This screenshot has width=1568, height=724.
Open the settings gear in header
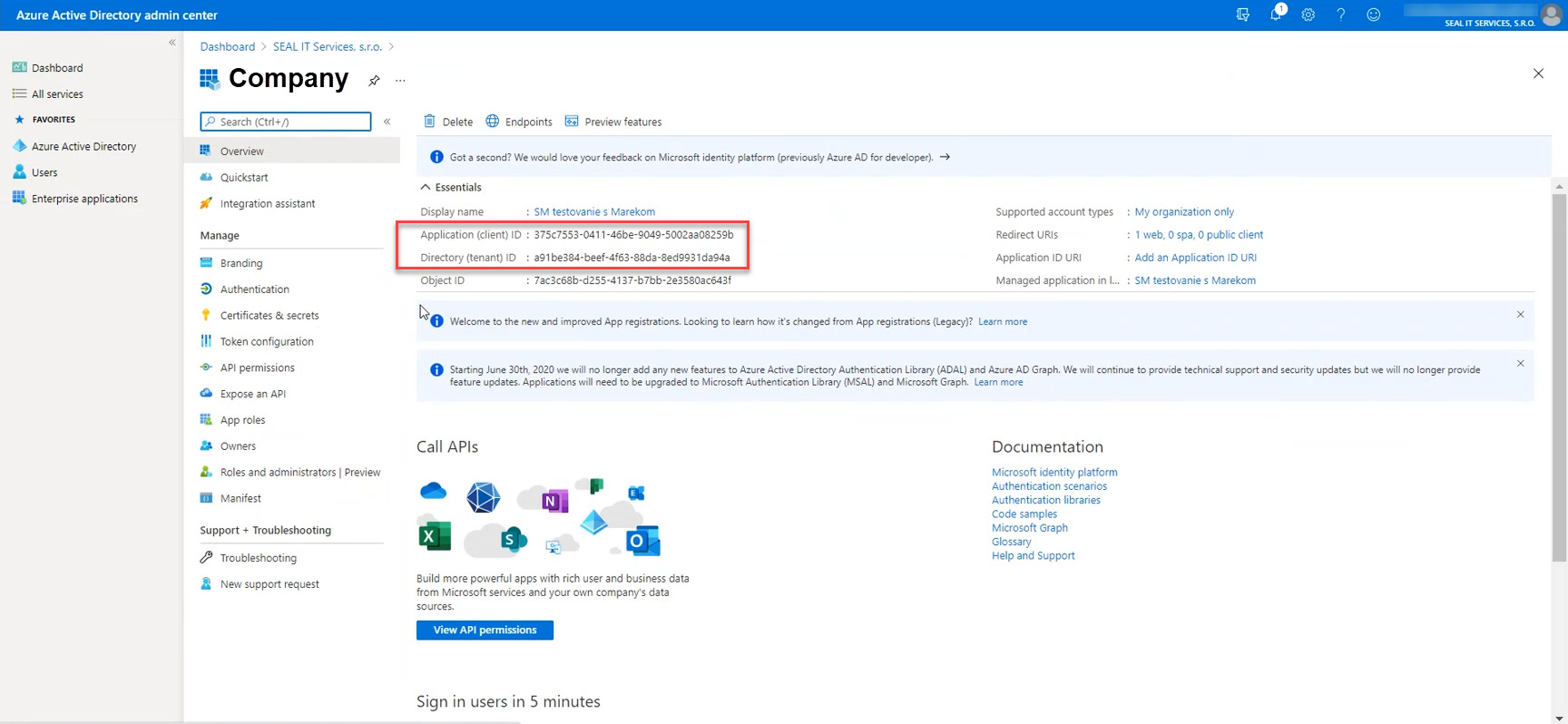tap(1308, 15)
